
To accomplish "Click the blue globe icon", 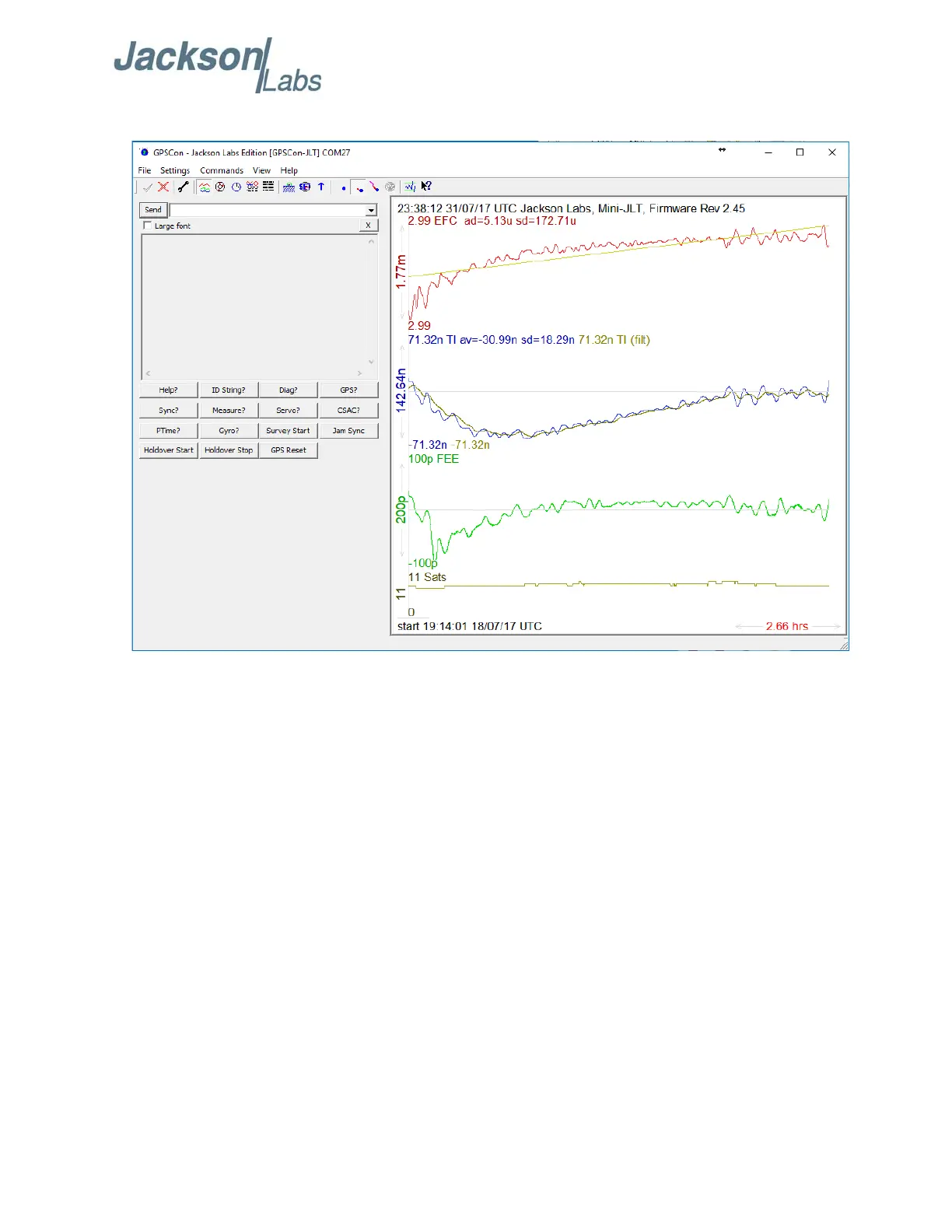I will pyautogui.click(x=305, y=187).
